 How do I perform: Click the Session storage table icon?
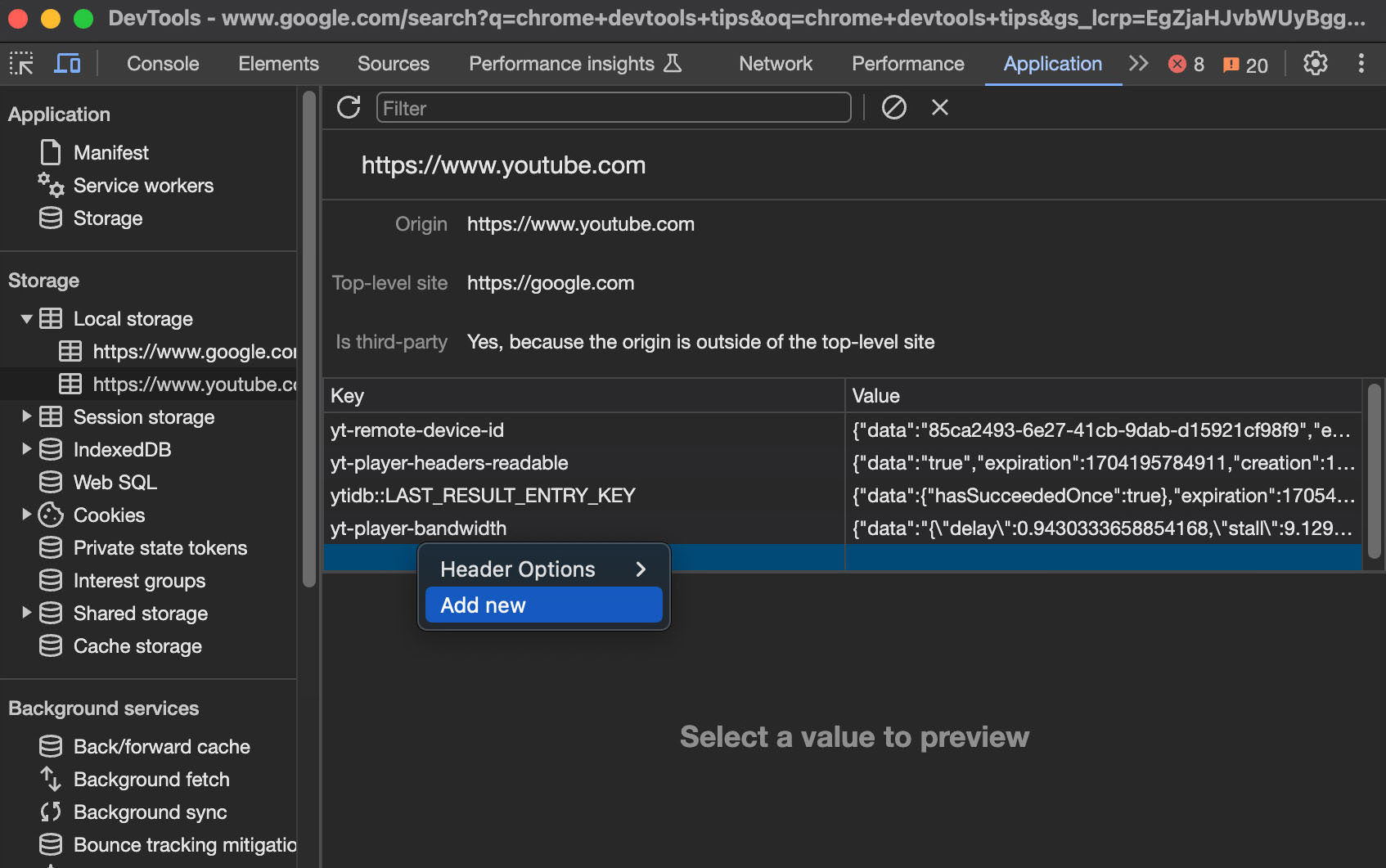coord(51,416)
